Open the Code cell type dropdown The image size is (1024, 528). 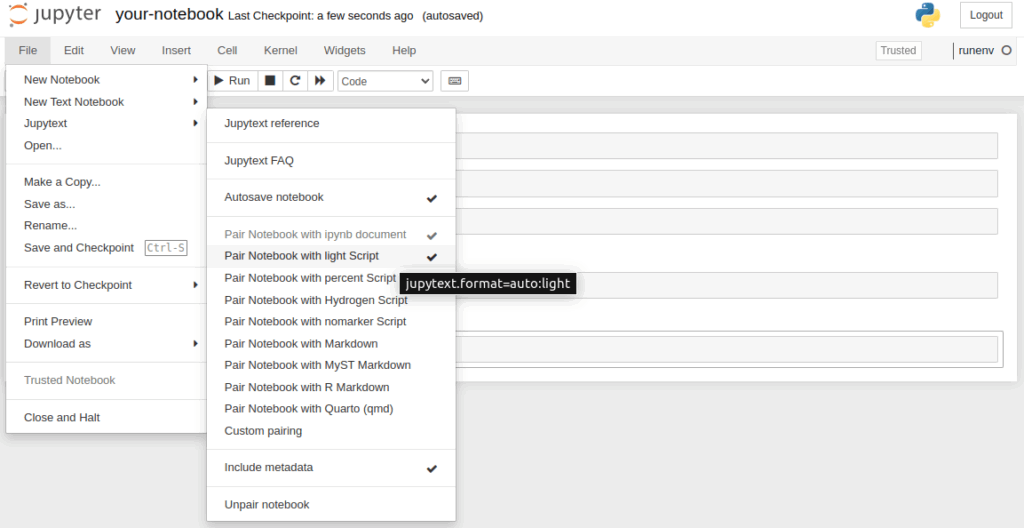[x=385, y=81]
